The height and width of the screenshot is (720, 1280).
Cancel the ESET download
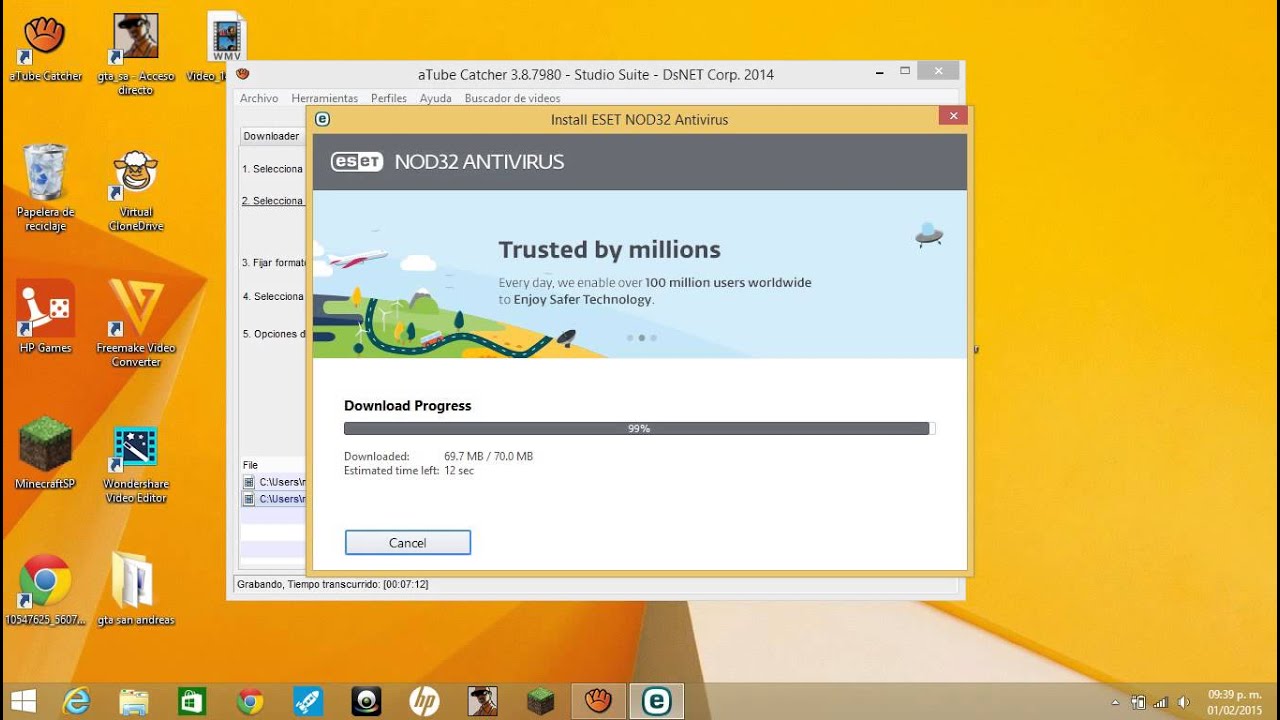(408, 542)
